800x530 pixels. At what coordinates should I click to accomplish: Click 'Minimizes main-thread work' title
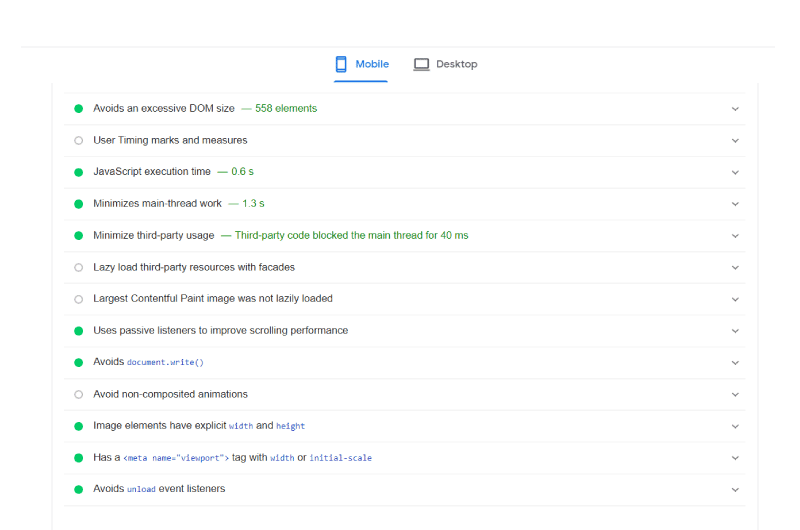point(157,203)
